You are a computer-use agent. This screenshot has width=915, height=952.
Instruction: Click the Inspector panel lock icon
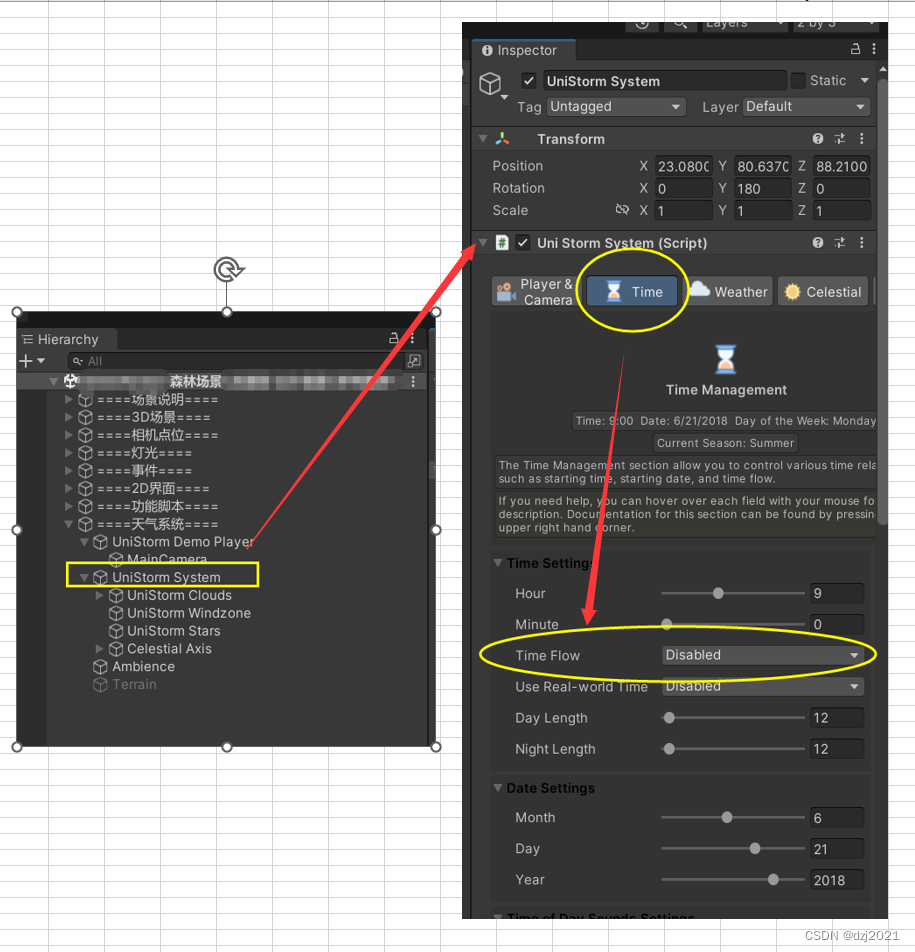[x=855, y=49]
